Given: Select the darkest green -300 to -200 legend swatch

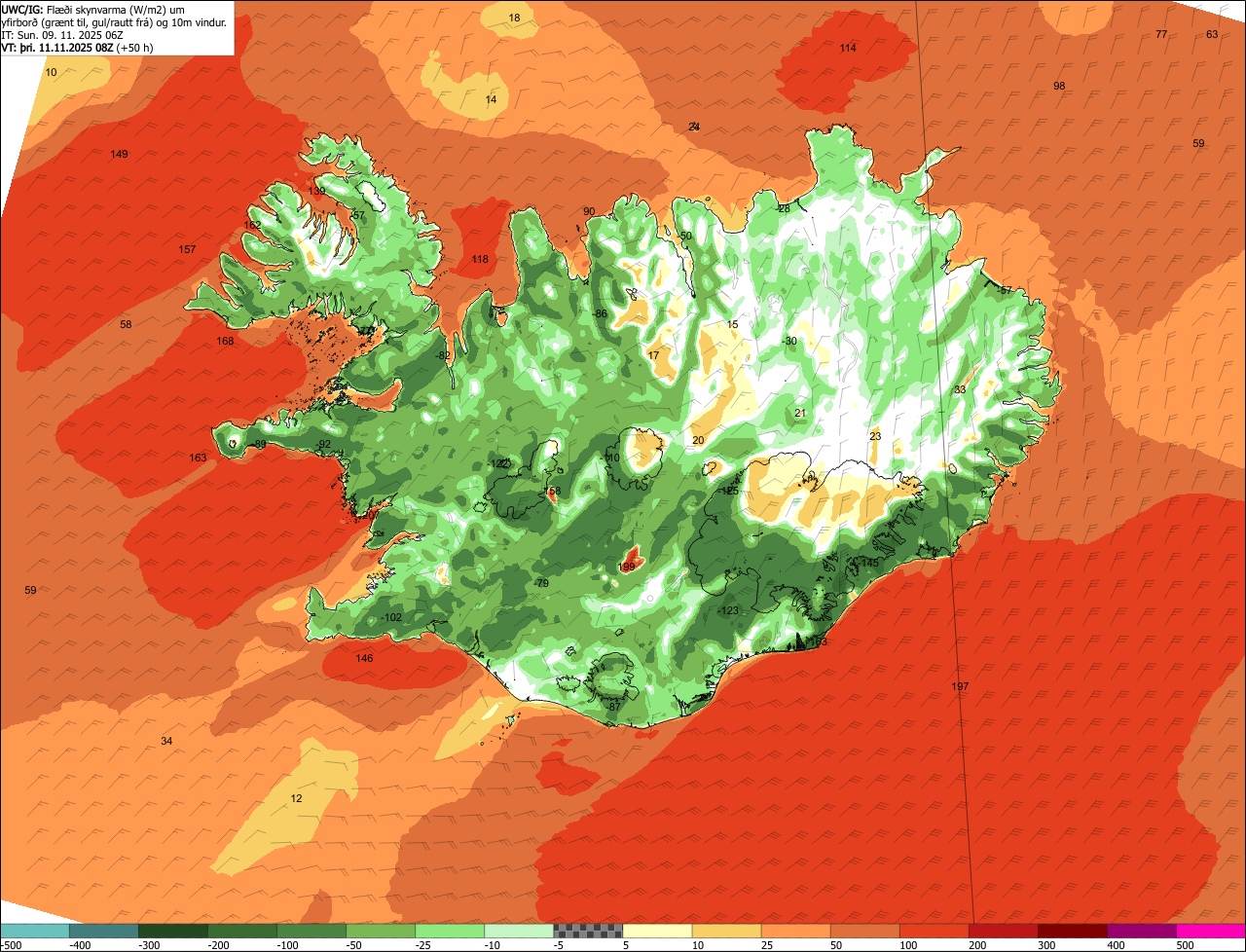Looking at the screenshot, I should [x=173, y=931].
